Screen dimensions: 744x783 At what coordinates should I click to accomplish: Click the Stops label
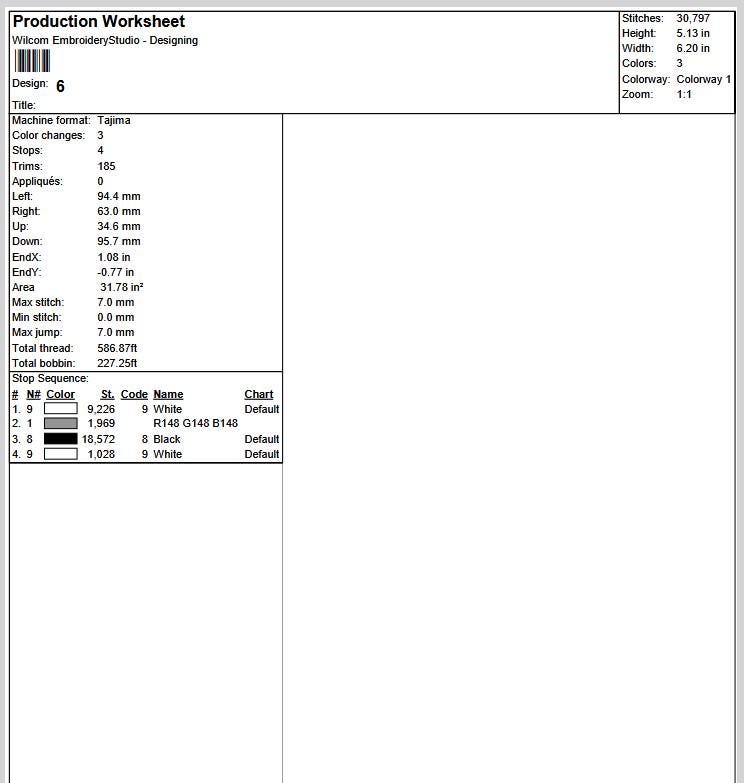pyautogui.click(x=27, y=150)
